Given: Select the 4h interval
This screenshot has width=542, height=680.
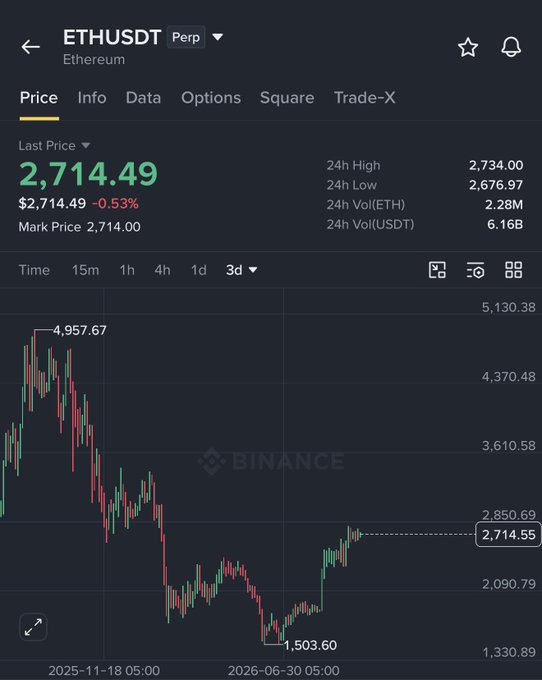Looking at the screenshot, I should click(162, 270).
